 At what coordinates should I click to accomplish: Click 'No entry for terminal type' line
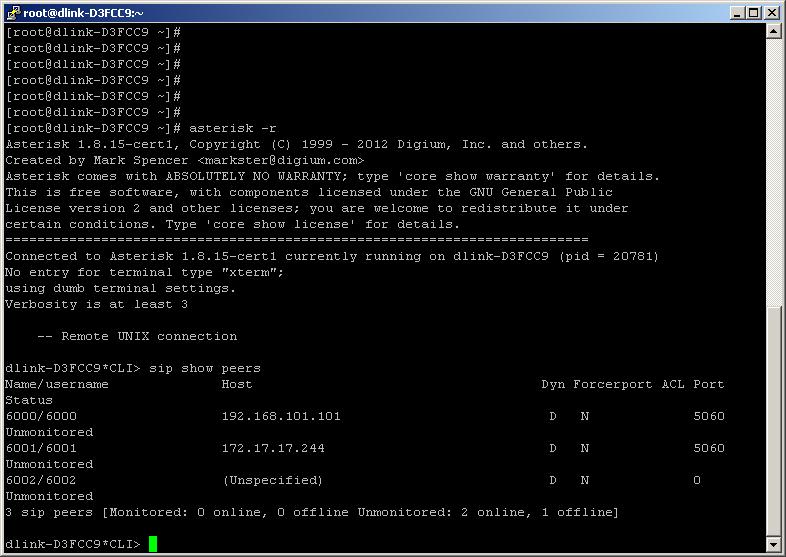[x=144, y=272]
